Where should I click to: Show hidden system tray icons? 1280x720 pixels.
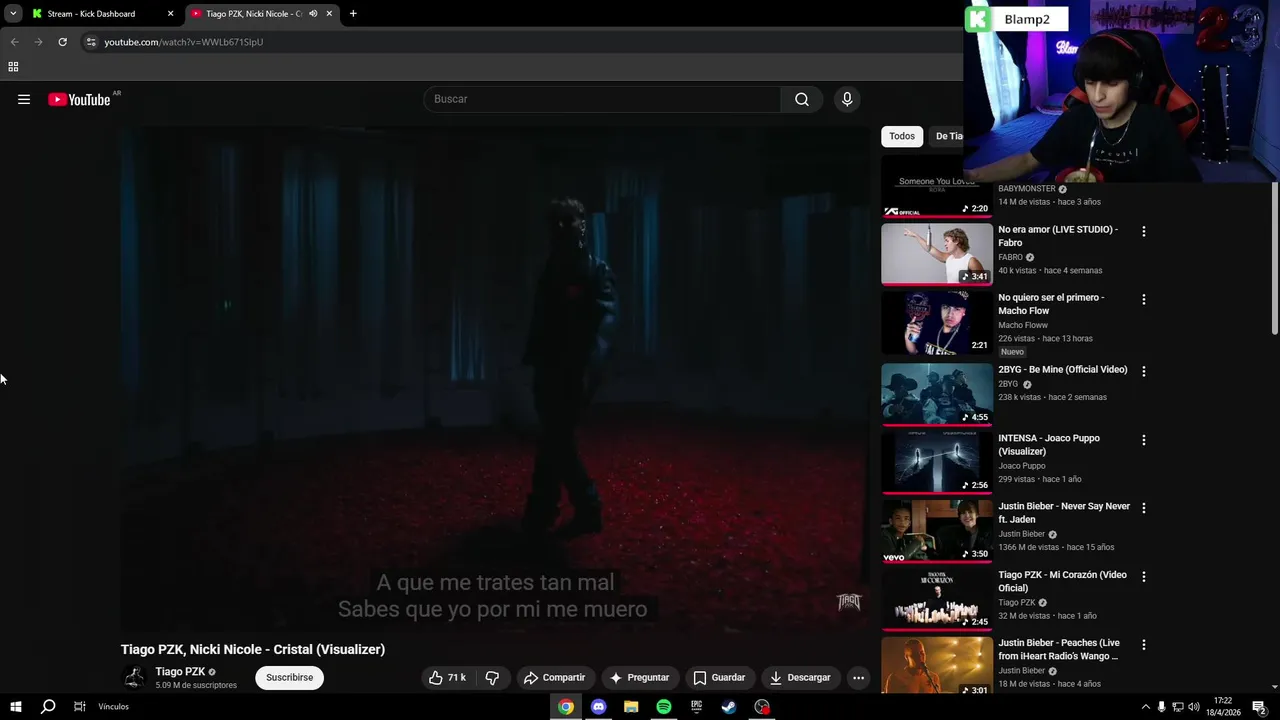pyautogui.click(x=1145, y=707)
